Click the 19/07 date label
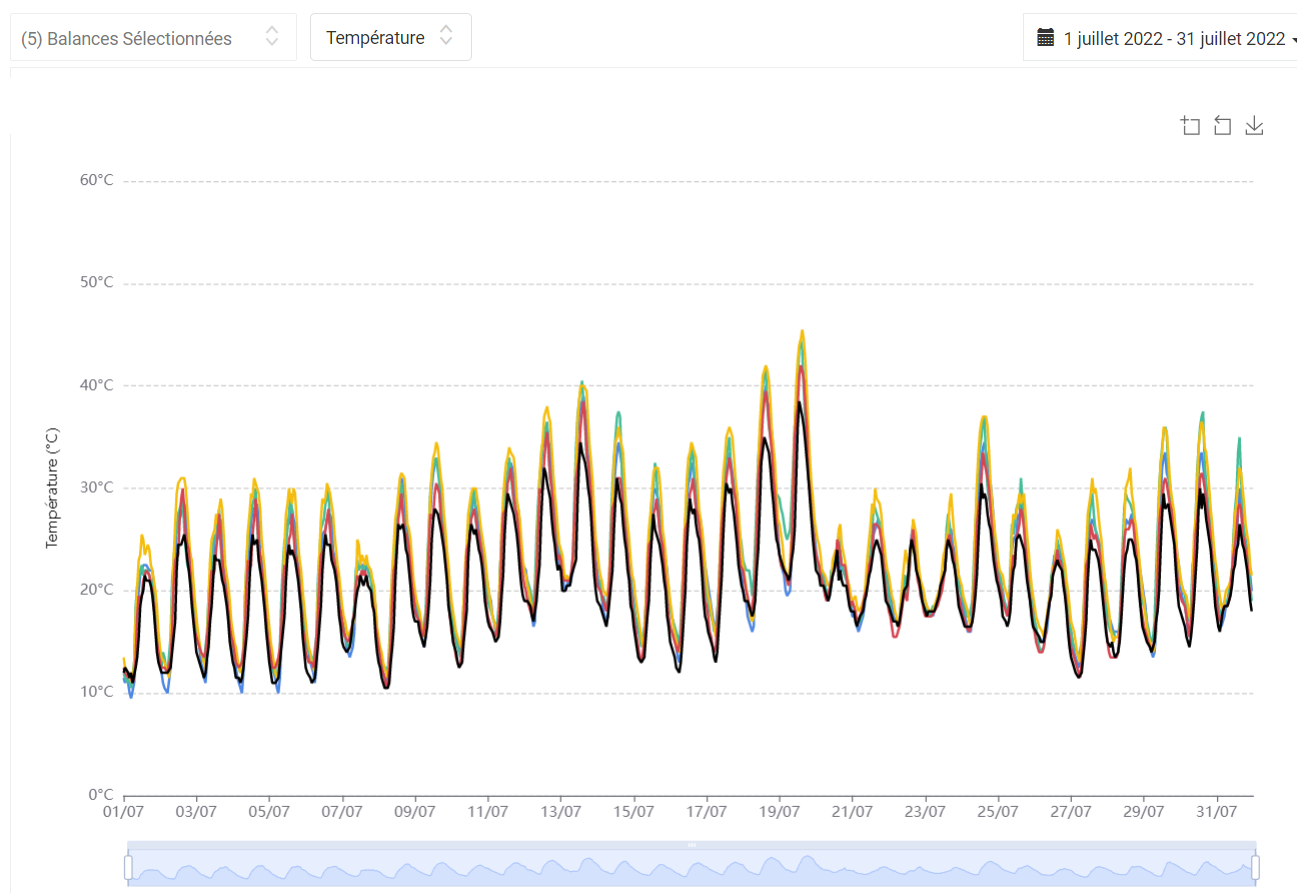The height and width of the screenshot is (893, 1297). pos(779,812)
